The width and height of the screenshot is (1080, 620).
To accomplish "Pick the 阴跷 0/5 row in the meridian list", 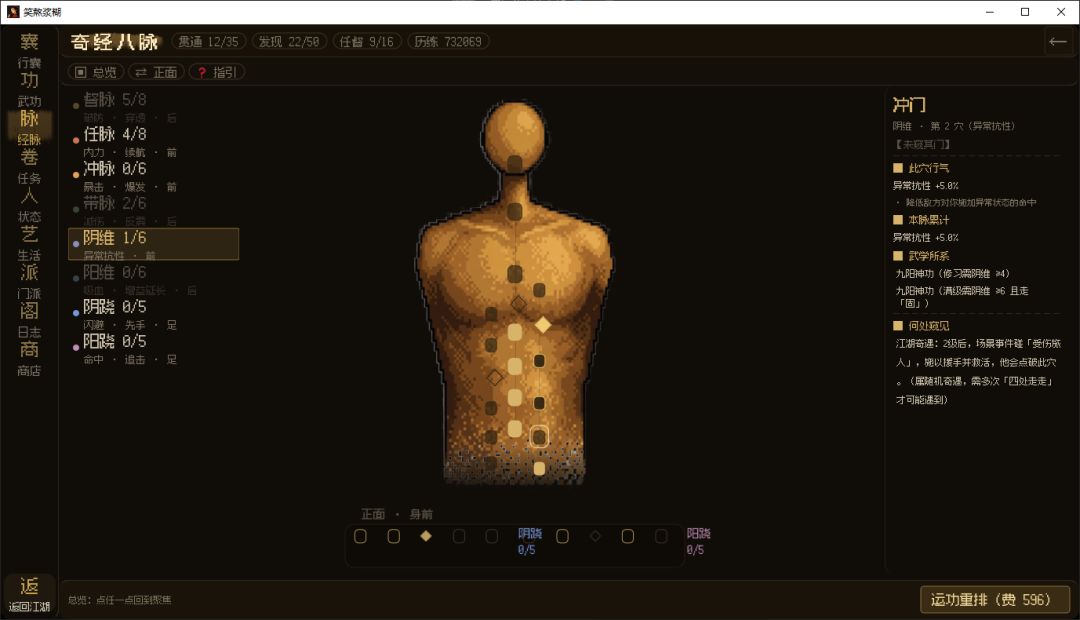I will (154, 313).
